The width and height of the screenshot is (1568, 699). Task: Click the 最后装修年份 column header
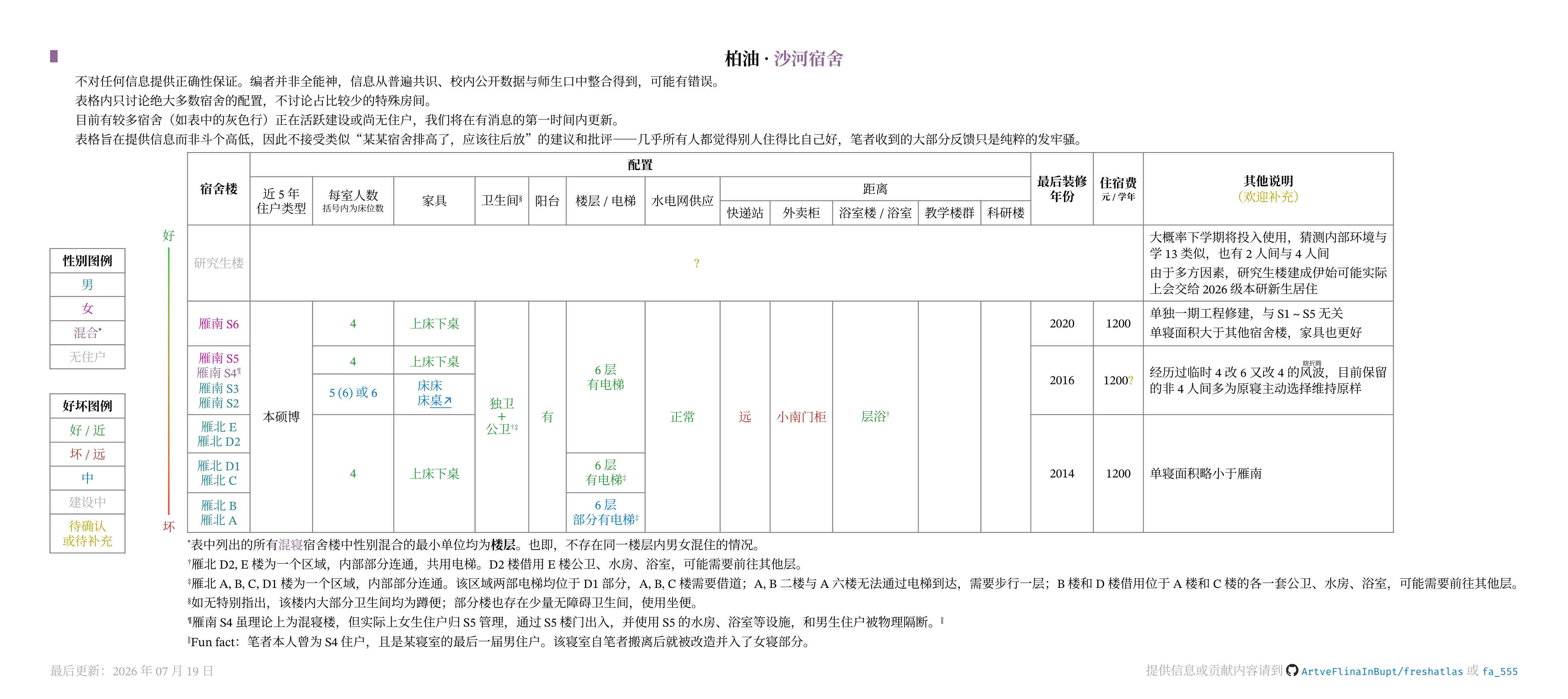[1062, 189]
